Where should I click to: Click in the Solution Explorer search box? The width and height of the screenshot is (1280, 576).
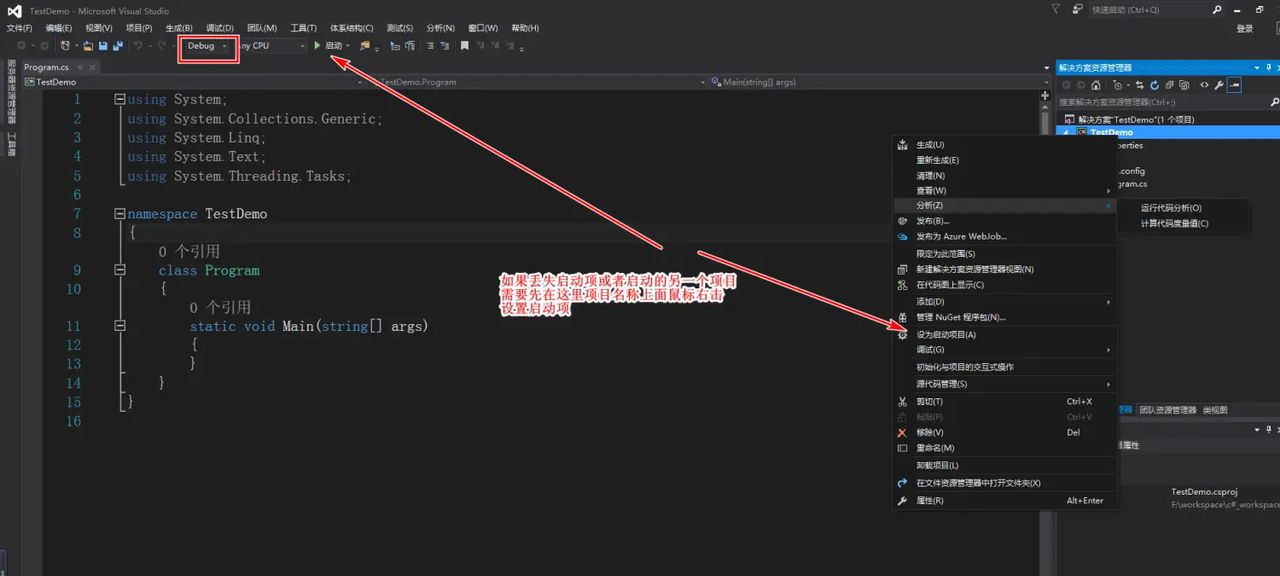[1150, 101]
